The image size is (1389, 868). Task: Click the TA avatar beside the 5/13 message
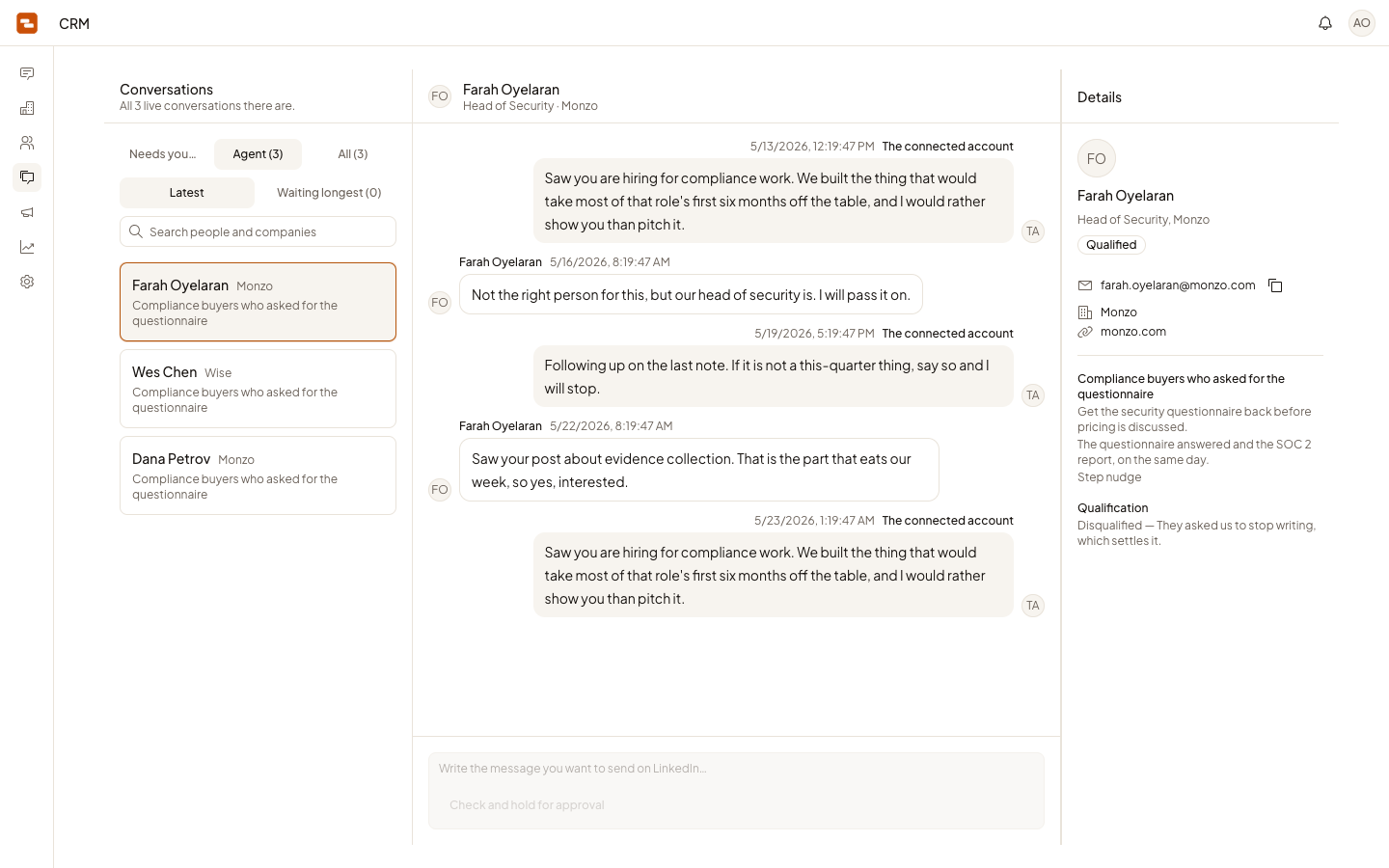[1033, 231]
